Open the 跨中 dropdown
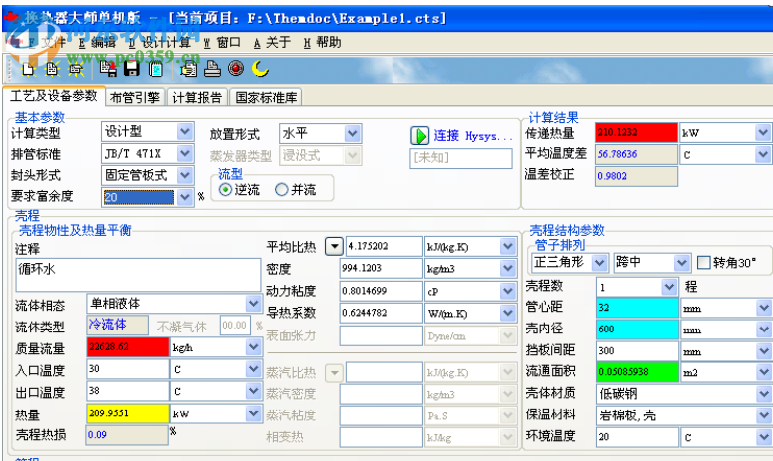Image resolution: width=773 pixels, height=461 pixels. 682,263
